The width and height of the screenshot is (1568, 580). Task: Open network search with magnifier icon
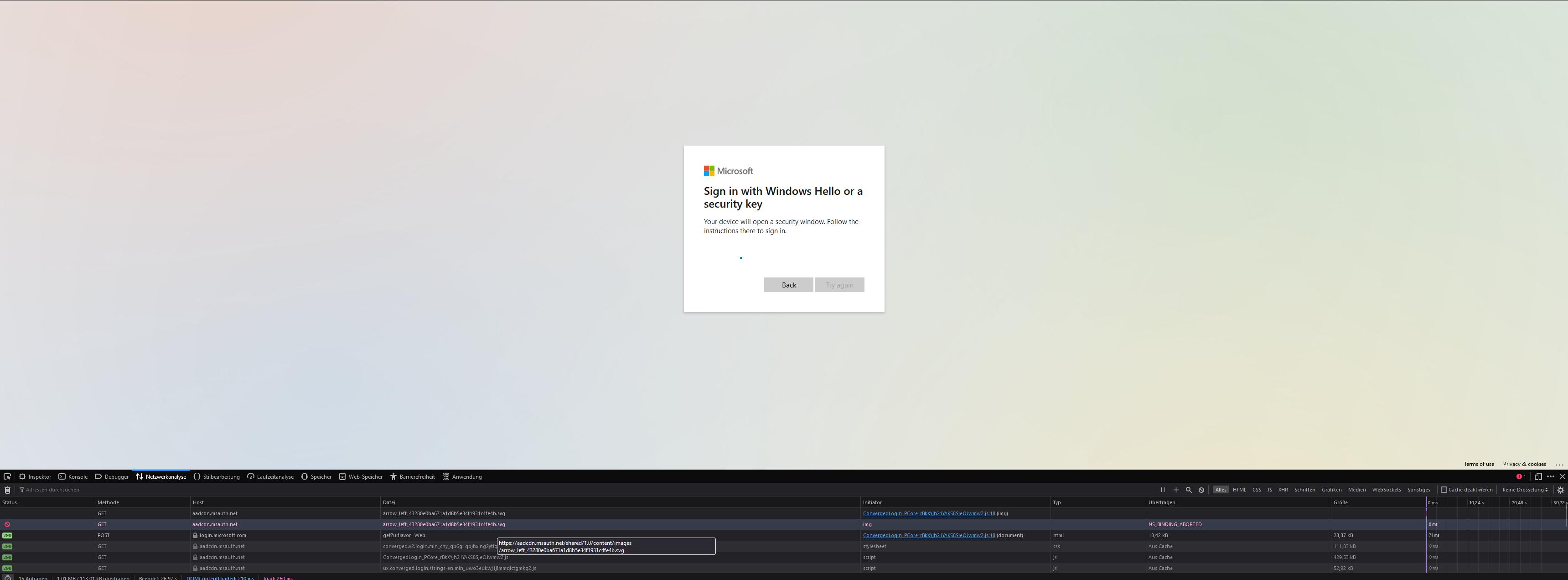coord(1188,490)
